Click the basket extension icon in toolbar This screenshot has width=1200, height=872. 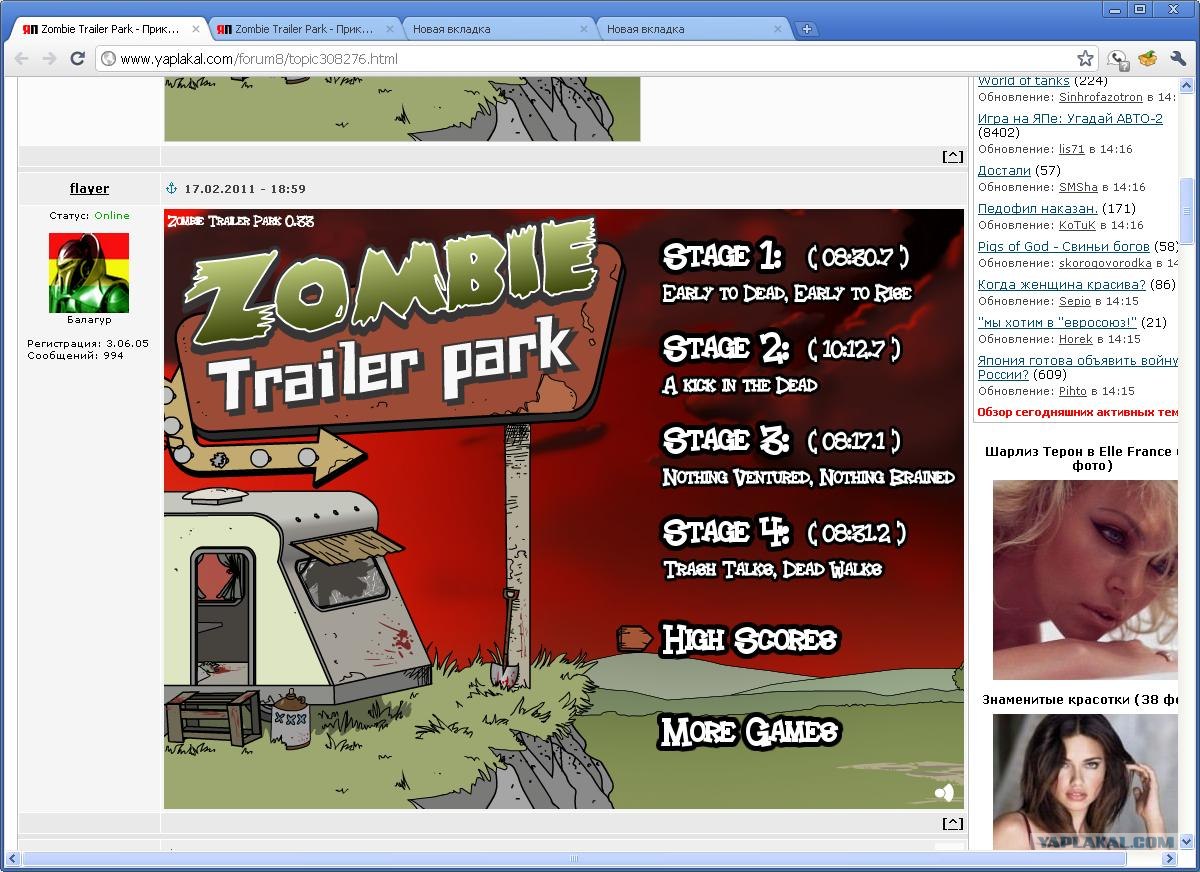coord(1147,59)
